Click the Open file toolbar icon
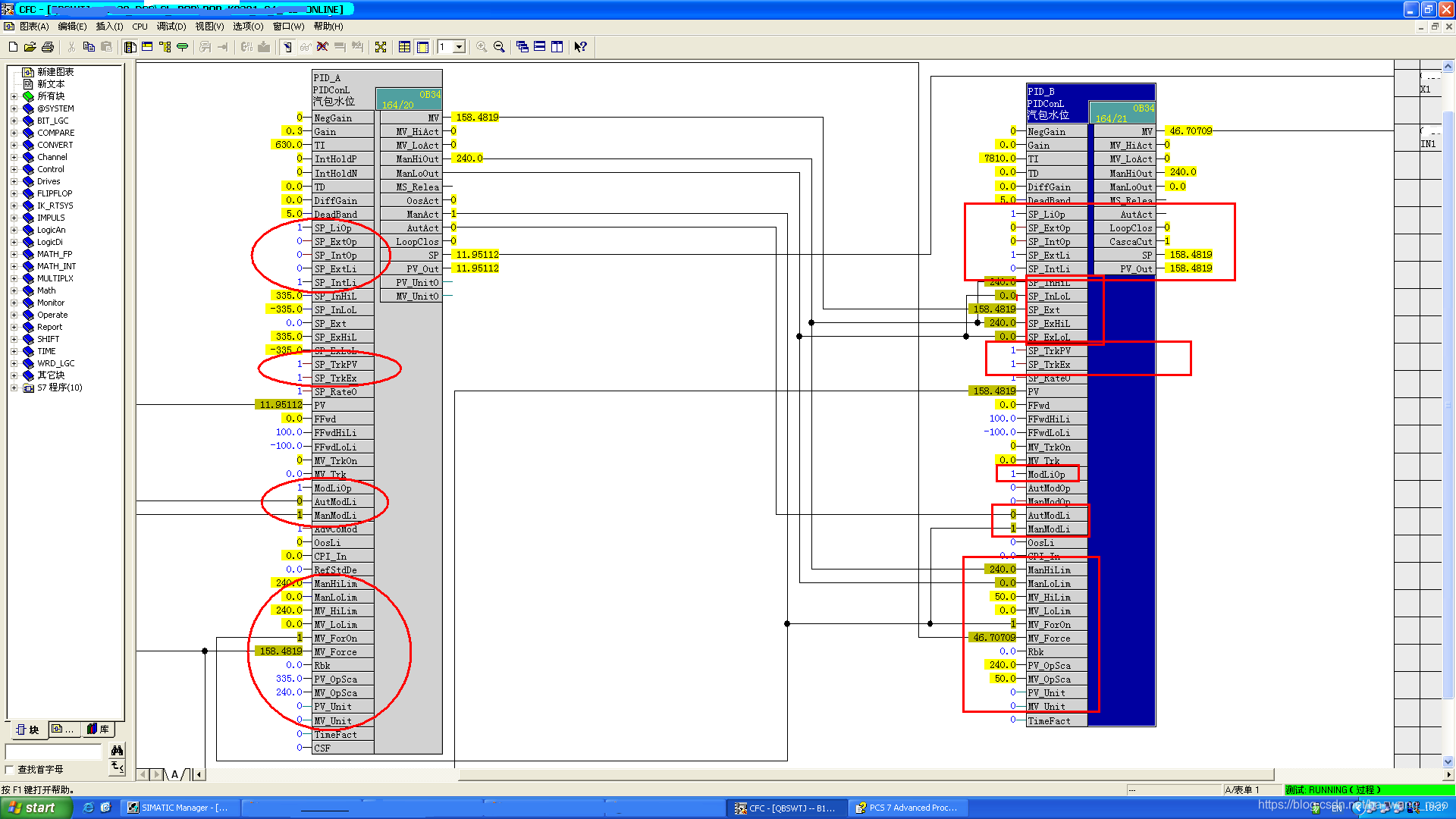The width and height of the screenshot is (1456, 819). pyautogui.click(x=30, y=47)
